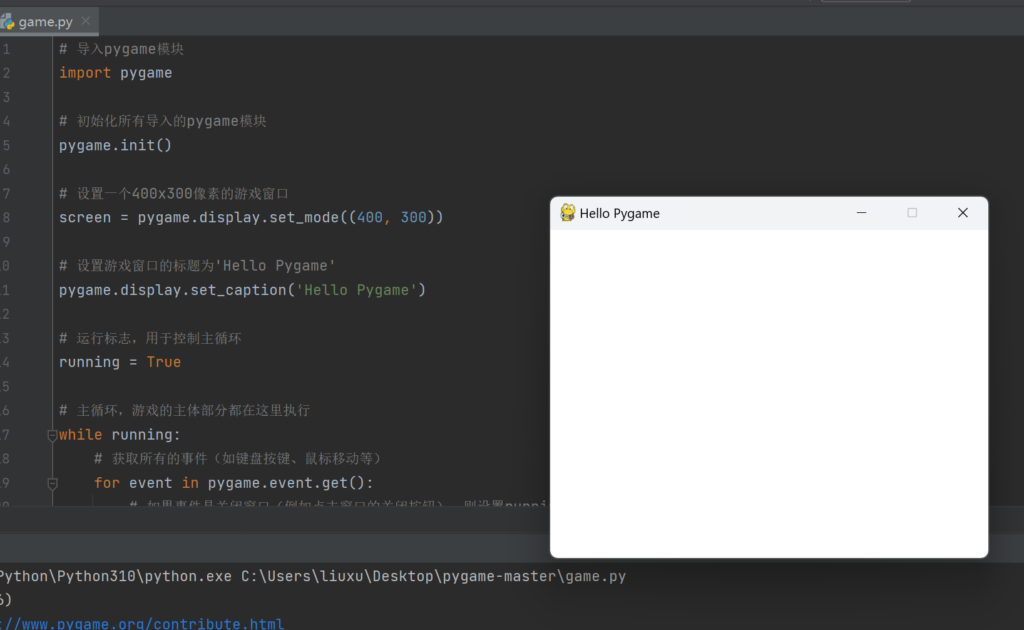The height and width of the screenshot is (630, 1024).
Task: Minimize the Hello Pygame window
Action: [861, 213]
